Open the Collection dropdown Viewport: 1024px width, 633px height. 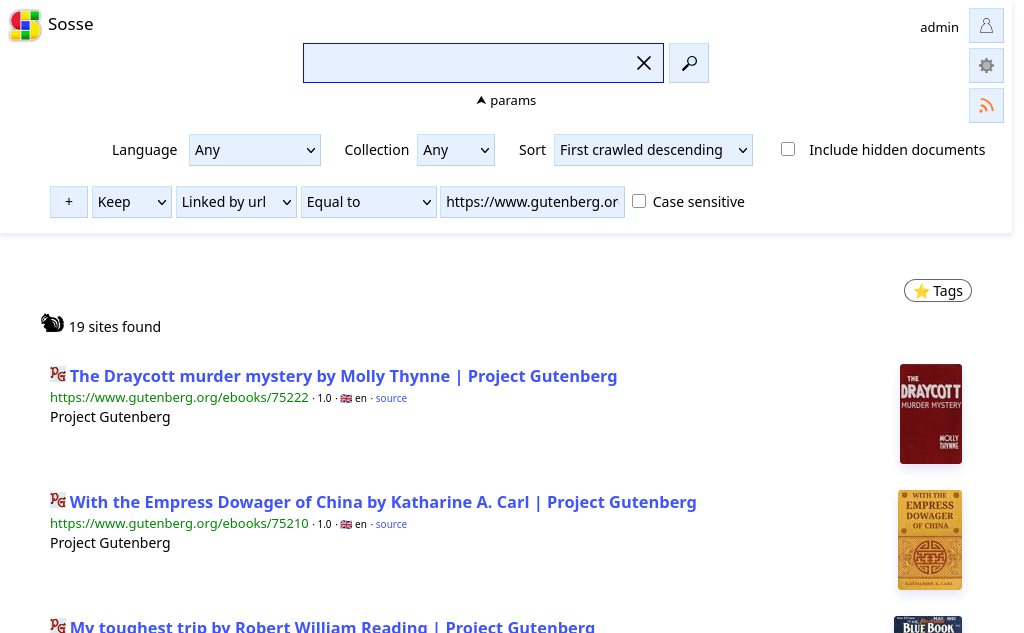click(456, 150)
